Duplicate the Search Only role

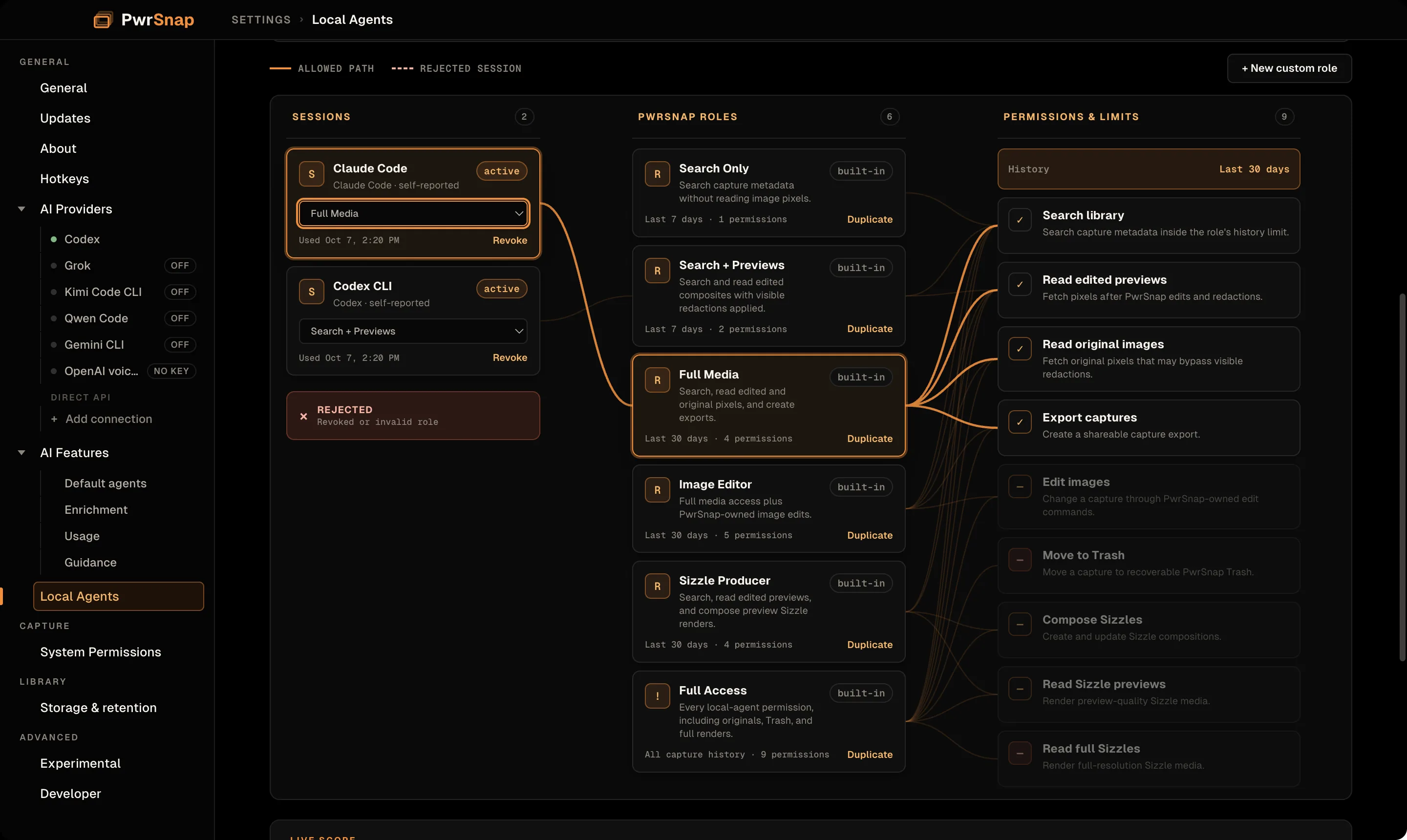[870, 220]
